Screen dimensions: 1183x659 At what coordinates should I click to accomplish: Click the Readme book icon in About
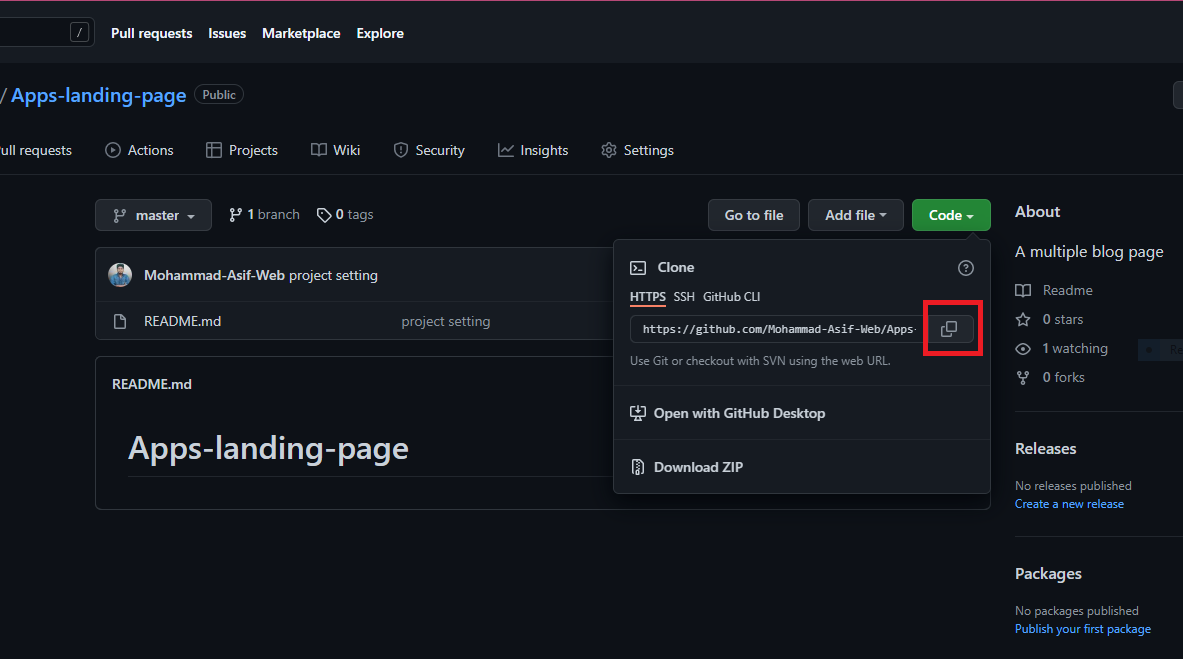tap(1023, 291)
